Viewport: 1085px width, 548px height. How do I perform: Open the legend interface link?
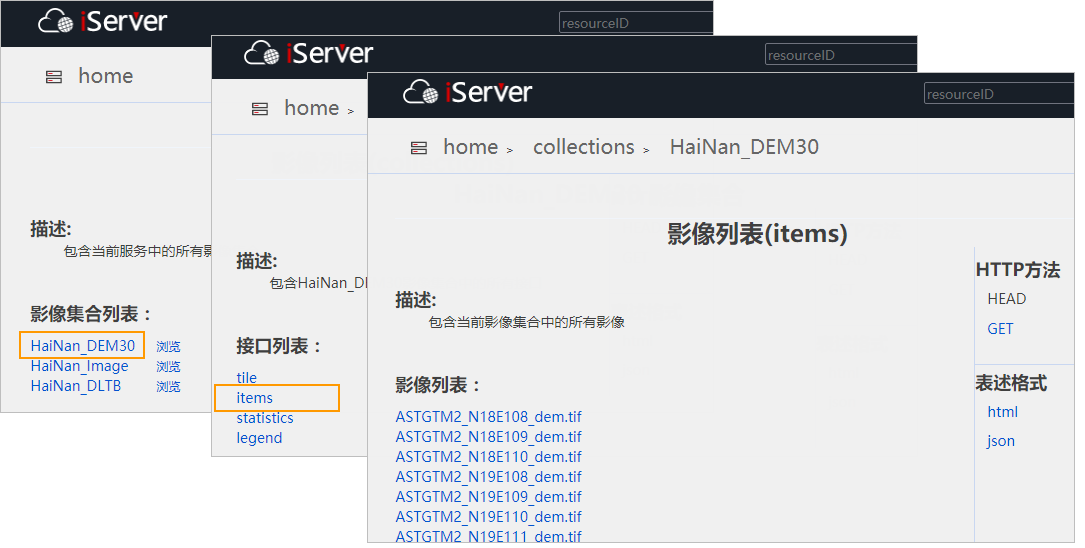coord(259,438)
